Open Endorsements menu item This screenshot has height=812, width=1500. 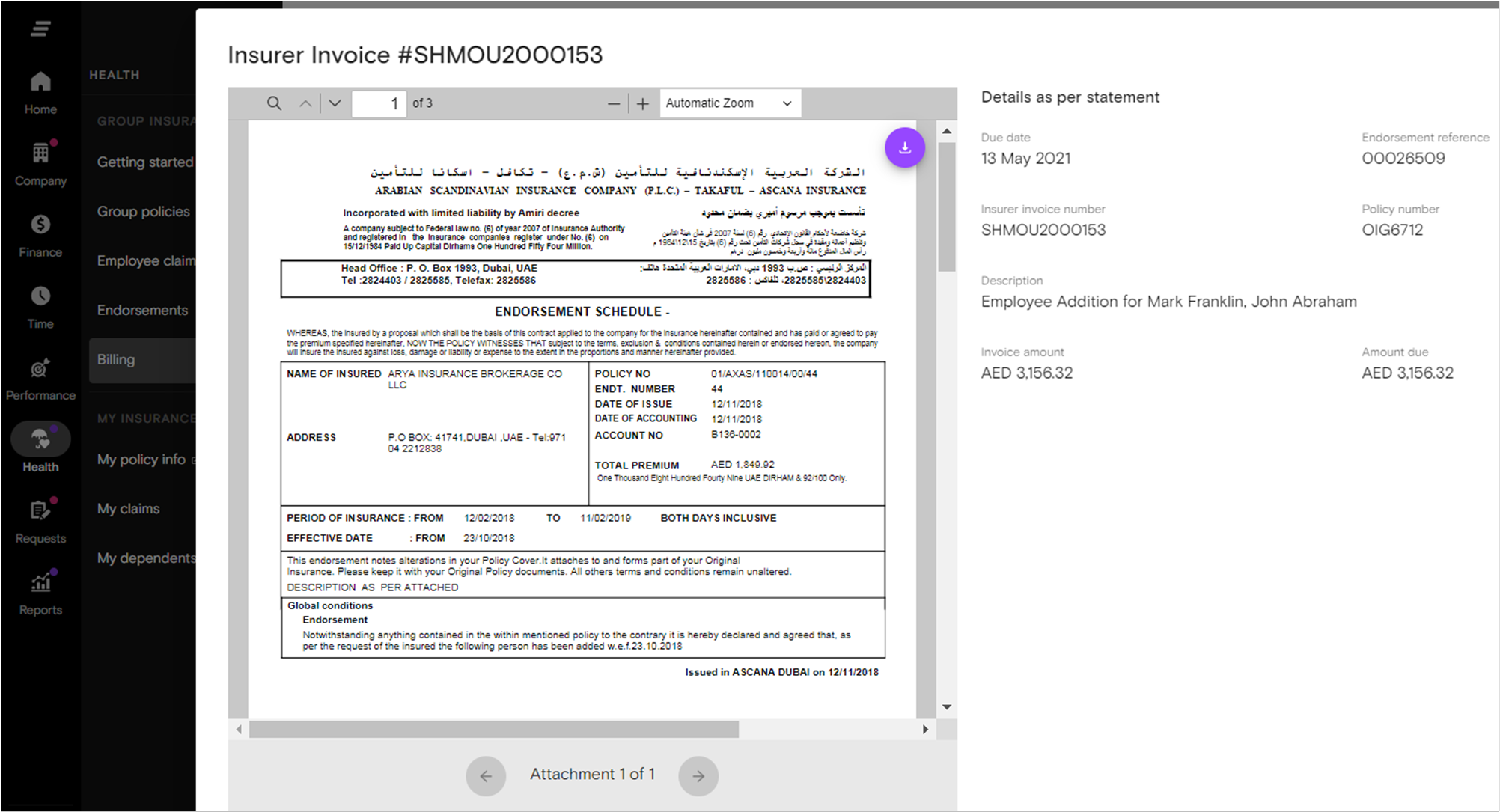(142, 310)
